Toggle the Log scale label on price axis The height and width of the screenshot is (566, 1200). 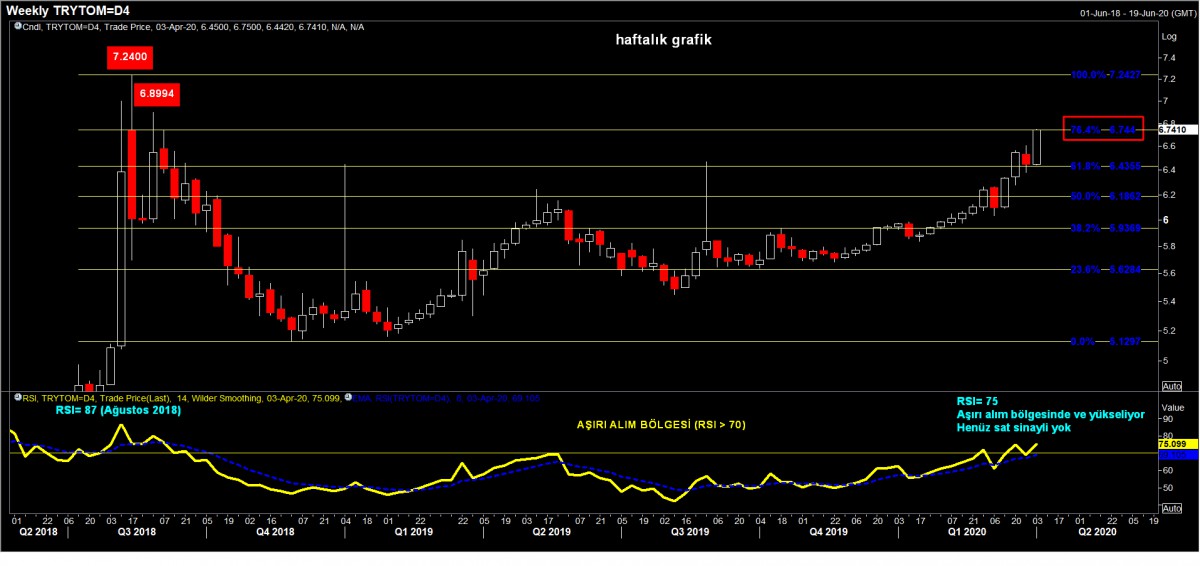[1168, 37]
